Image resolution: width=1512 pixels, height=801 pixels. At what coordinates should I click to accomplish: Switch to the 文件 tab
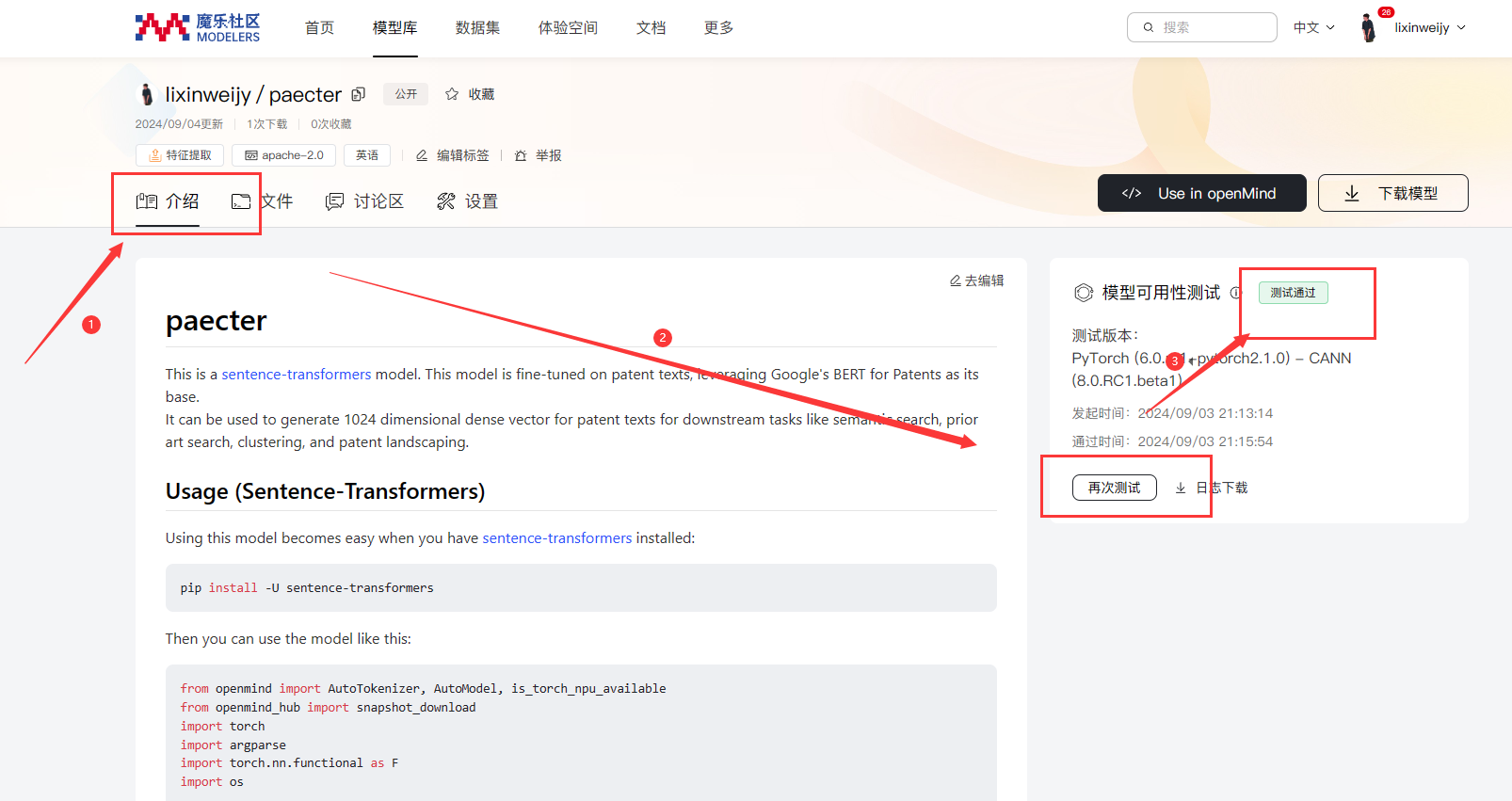(x=263, y=201)
